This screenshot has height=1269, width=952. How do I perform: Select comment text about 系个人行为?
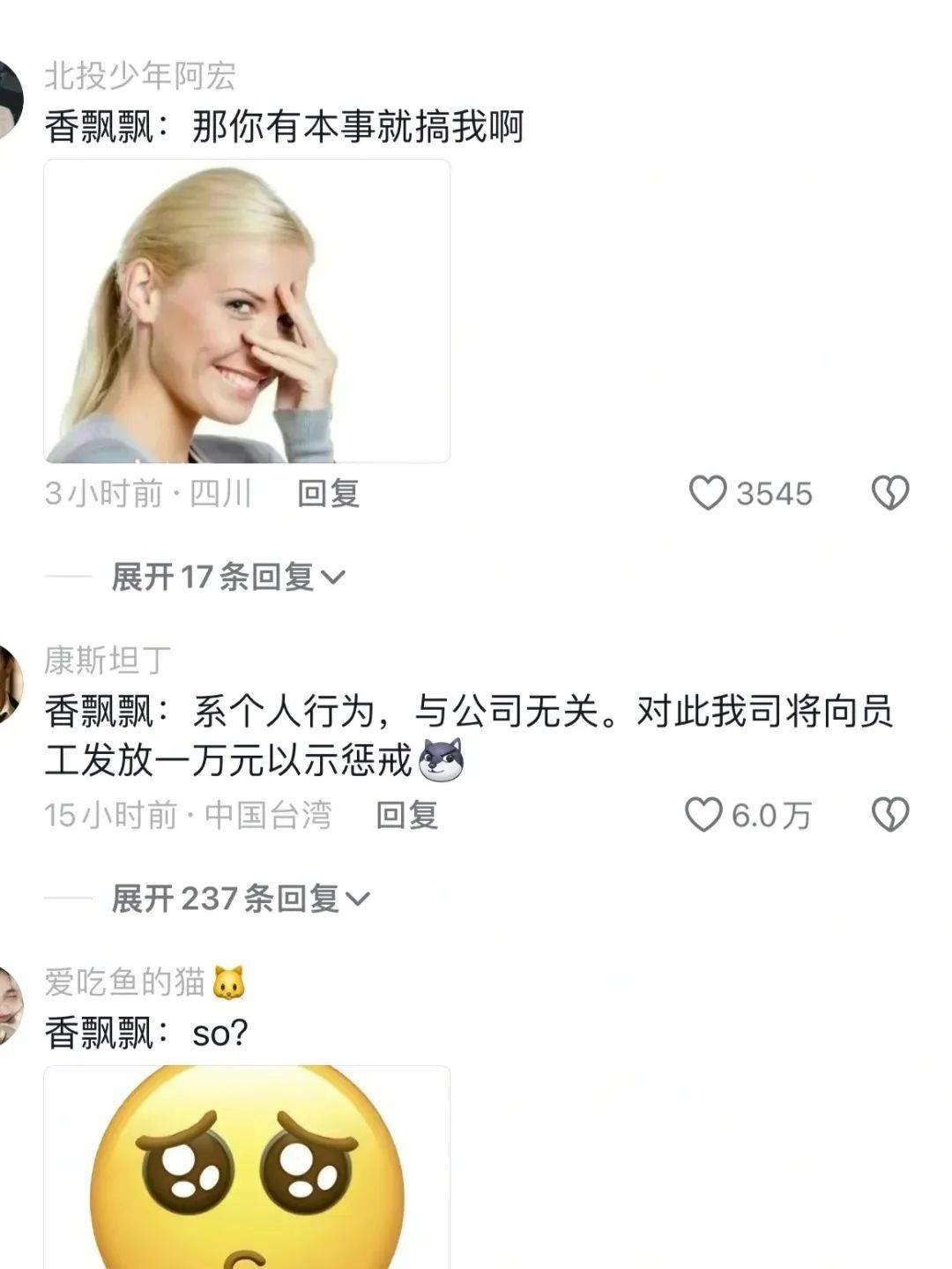[469, 735]
